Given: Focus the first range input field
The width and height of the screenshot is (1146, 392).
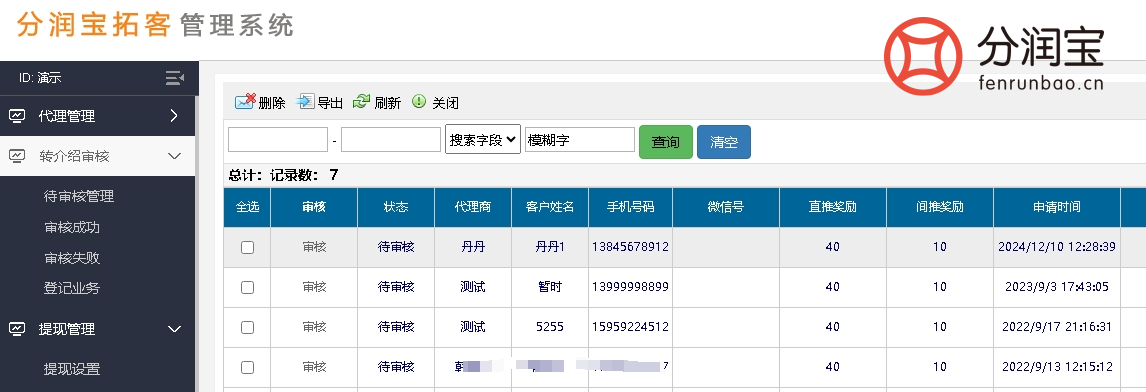Looking at the screenshot, I should [278, 140].
